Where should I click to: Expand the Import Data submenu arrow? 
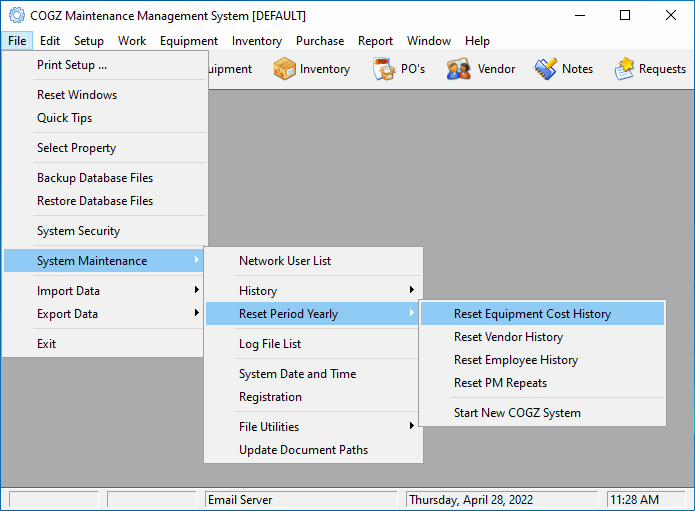196,290
